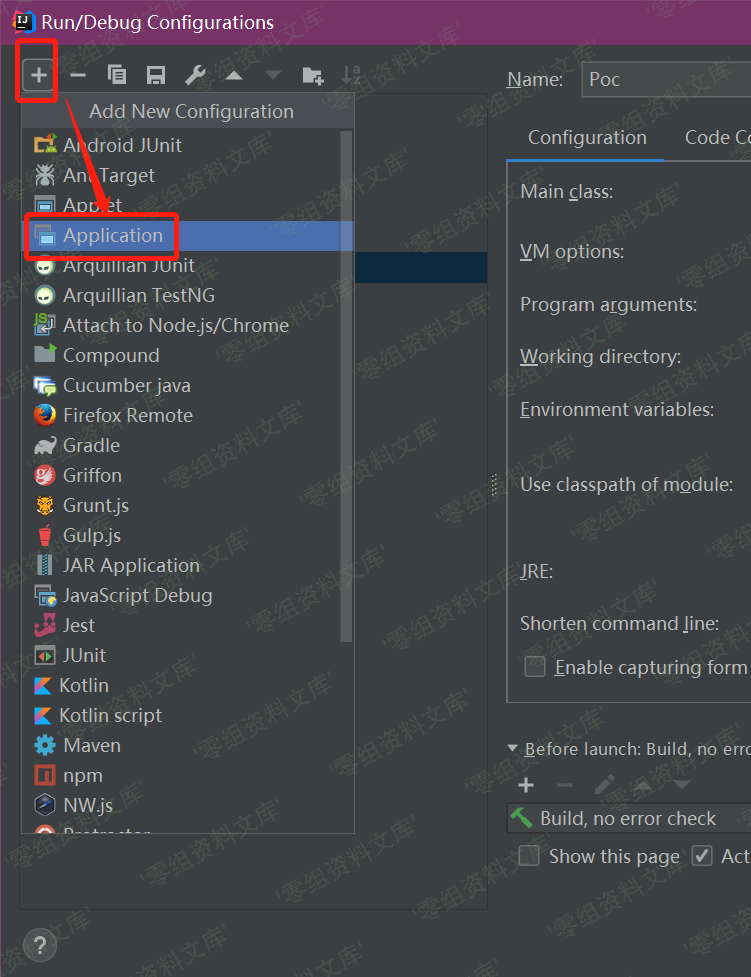Click the new folder toolbar icon
This screenshot has width=751, height=977.
(313, 75)
